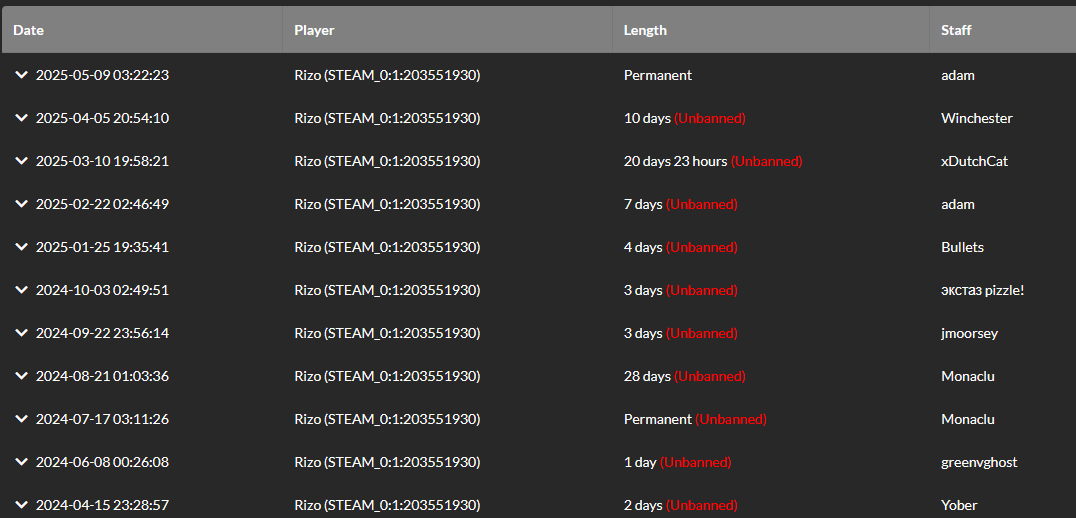This screenshot has width=1076, height=518.
Task: Click staff name greenvghost
Action: 979,462
